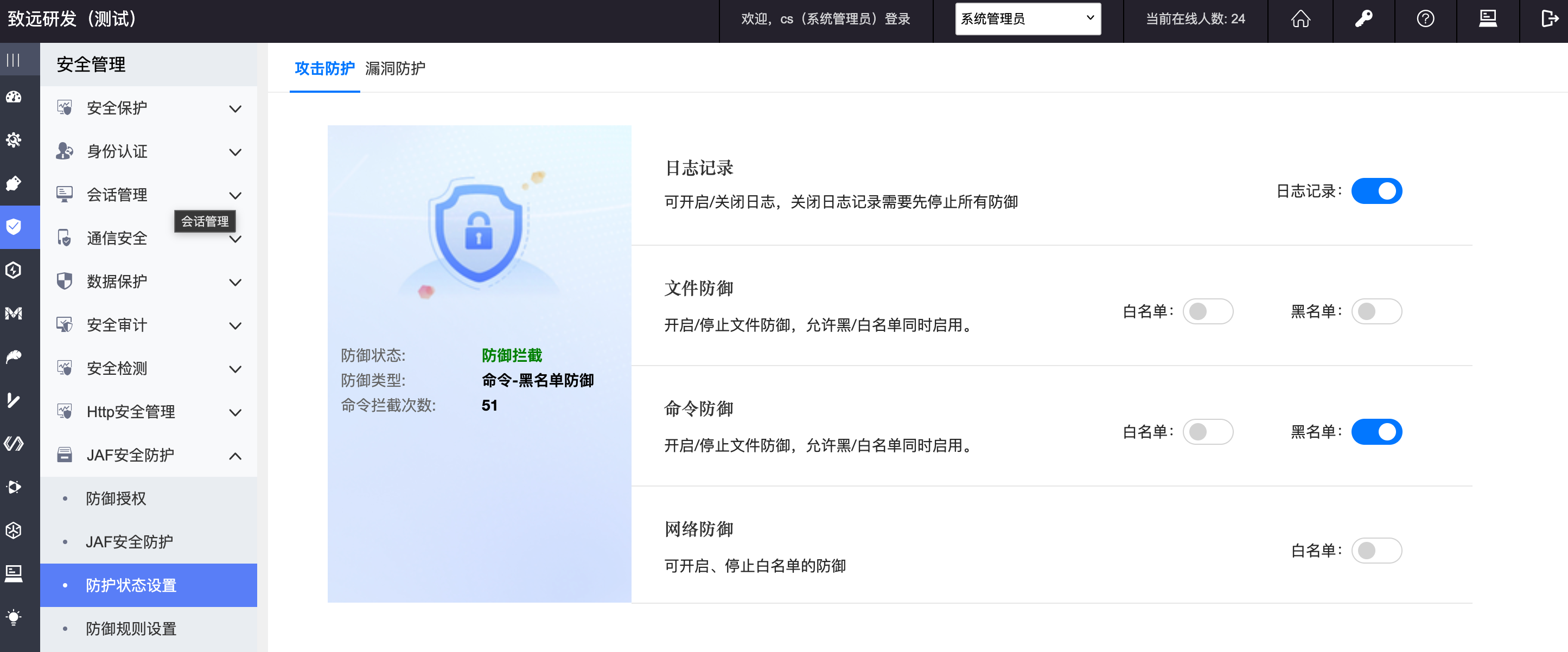
Task: Turn off the 日志记录 switch
Action: (x=1376, y=191)
